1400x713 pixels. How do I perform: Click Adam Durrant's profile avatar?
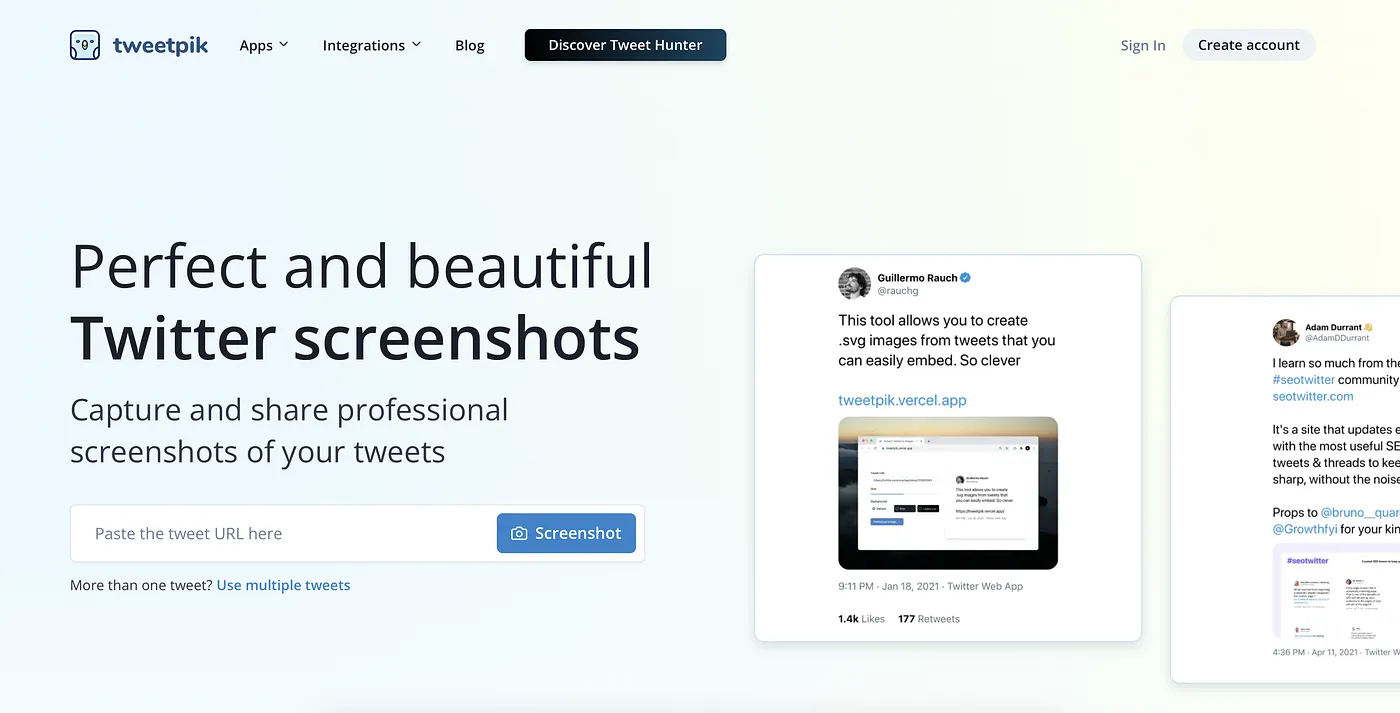1286,333
